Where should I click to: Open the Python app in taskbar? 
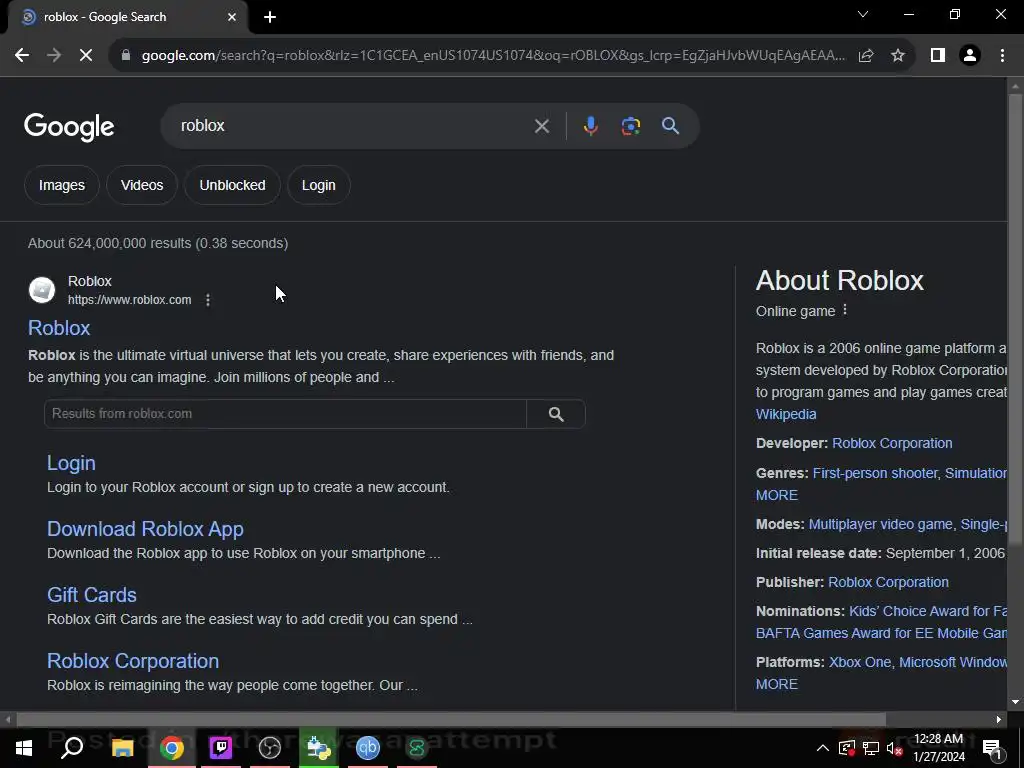(x=319, y=748)
